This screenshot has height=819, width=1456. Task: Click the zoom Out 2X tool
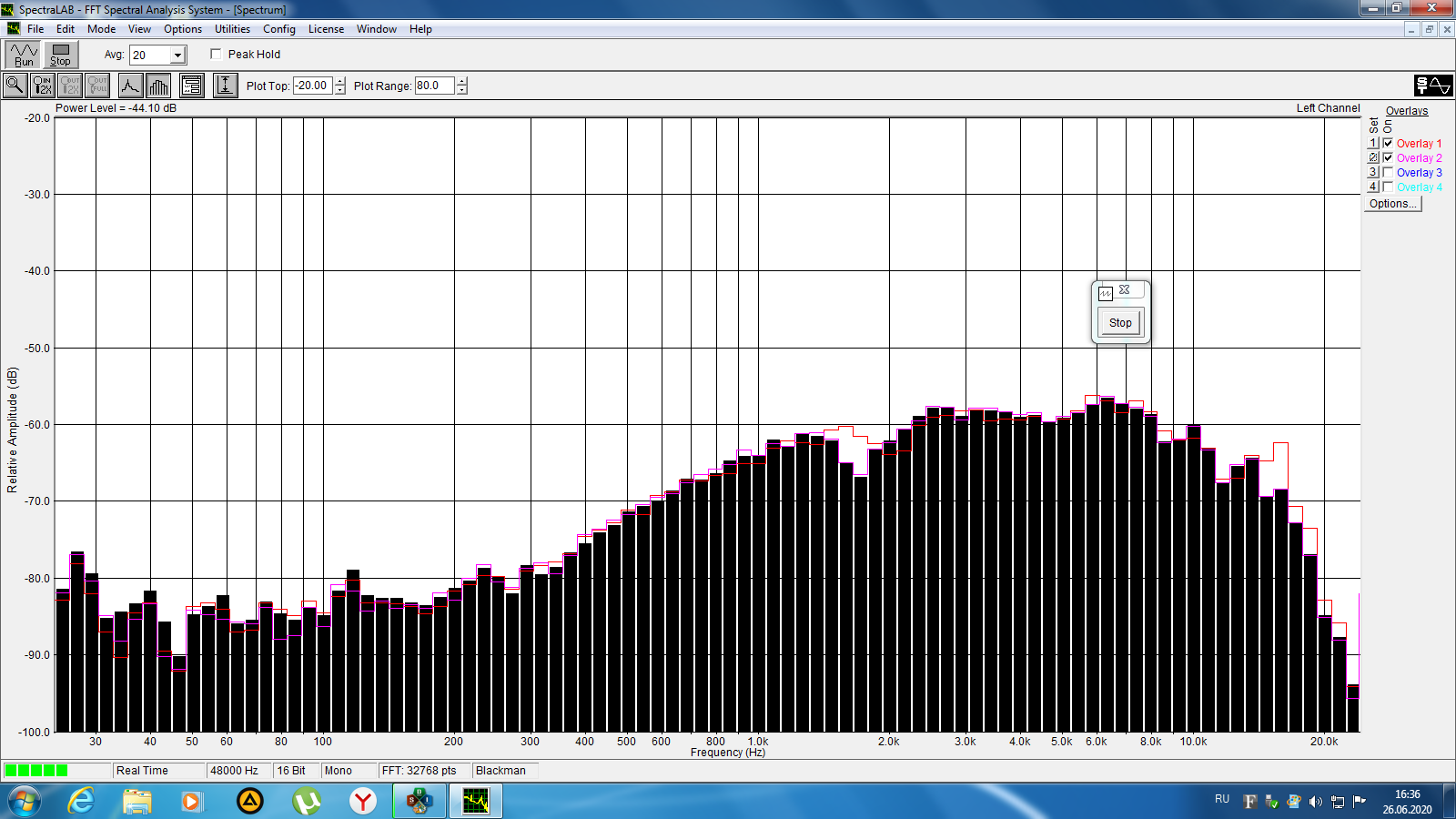click(x=70, y=86)
